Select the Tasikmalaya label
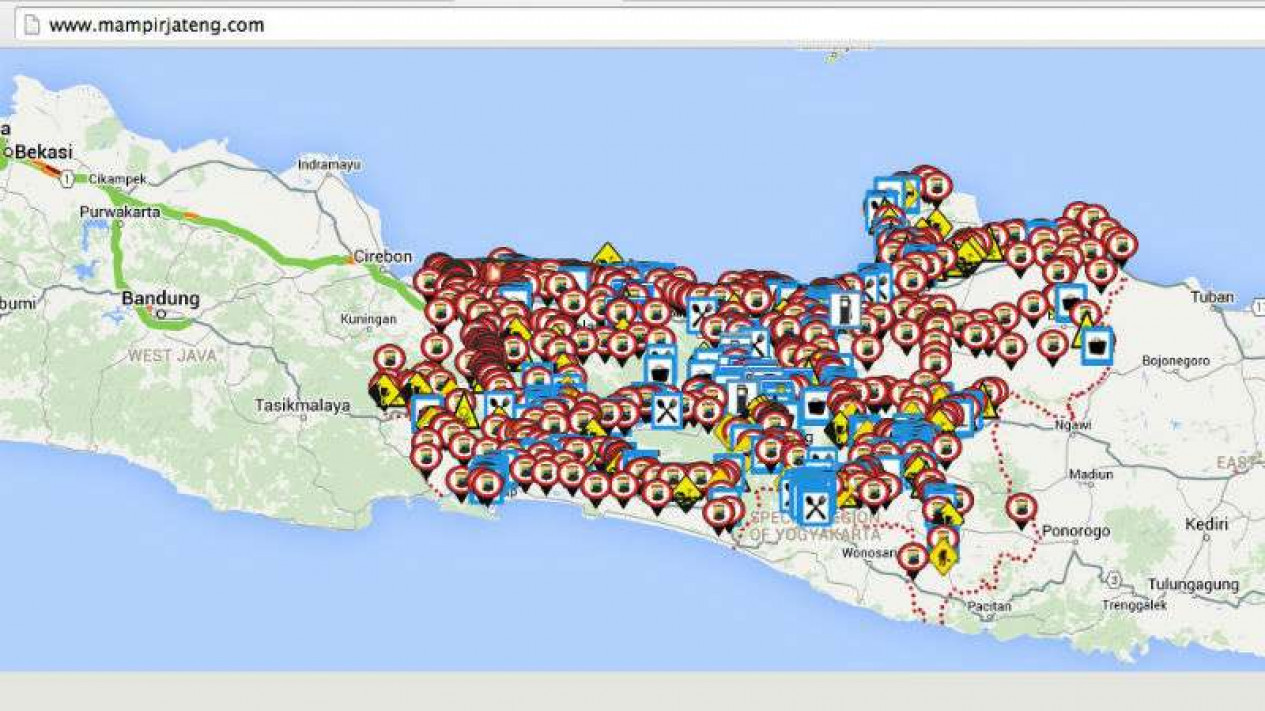Viewport: 1265px width, 711px height. (302, 406)
